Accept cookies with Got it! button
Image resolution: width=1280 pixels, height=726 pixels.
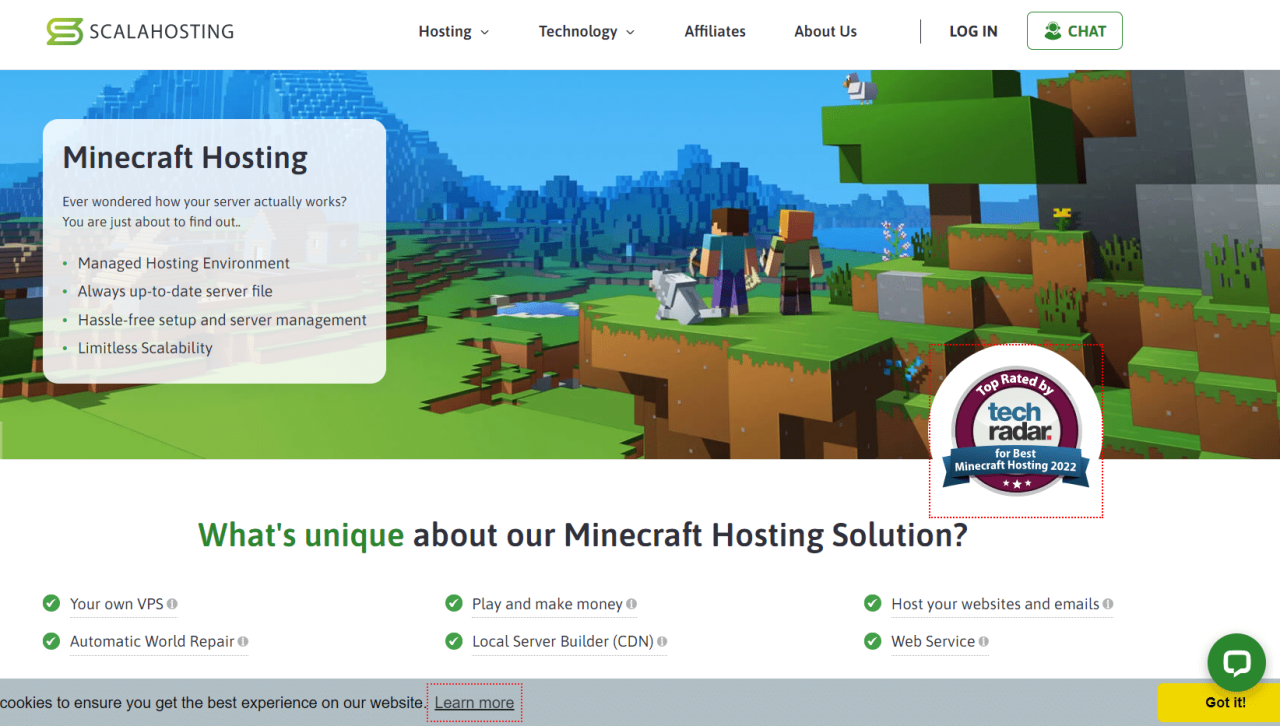tap(1225, 702)
